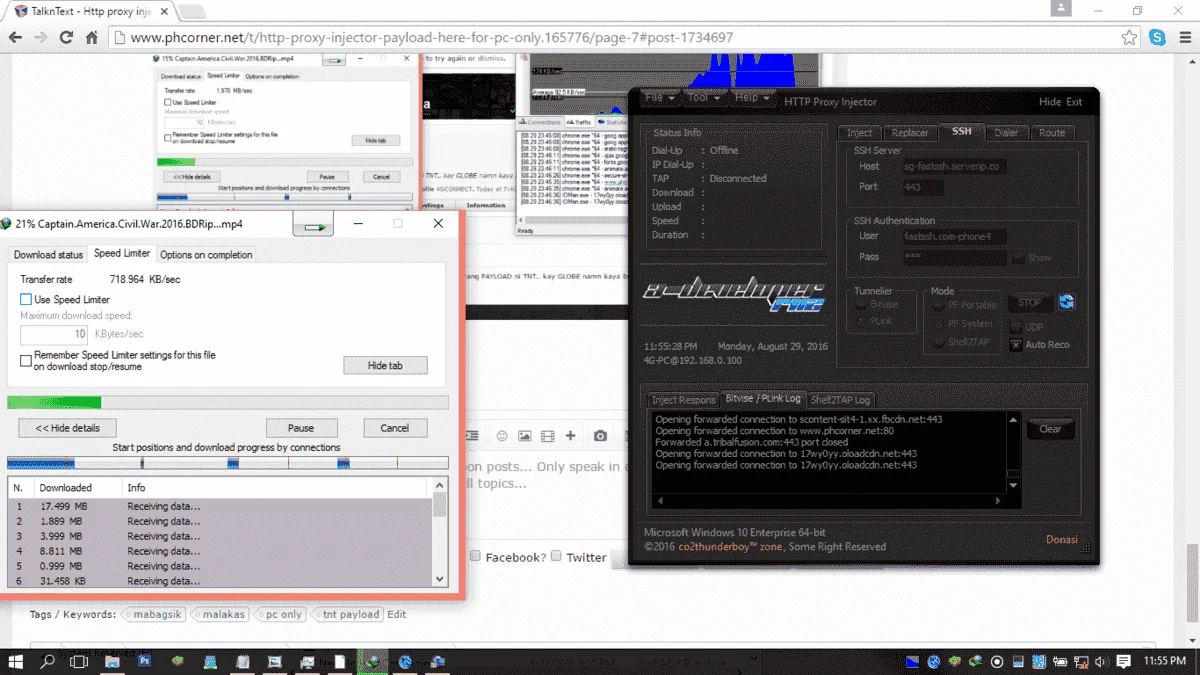Click the SSH User input field
This screenshot has width=1200, height=675.
coord(953,237)
